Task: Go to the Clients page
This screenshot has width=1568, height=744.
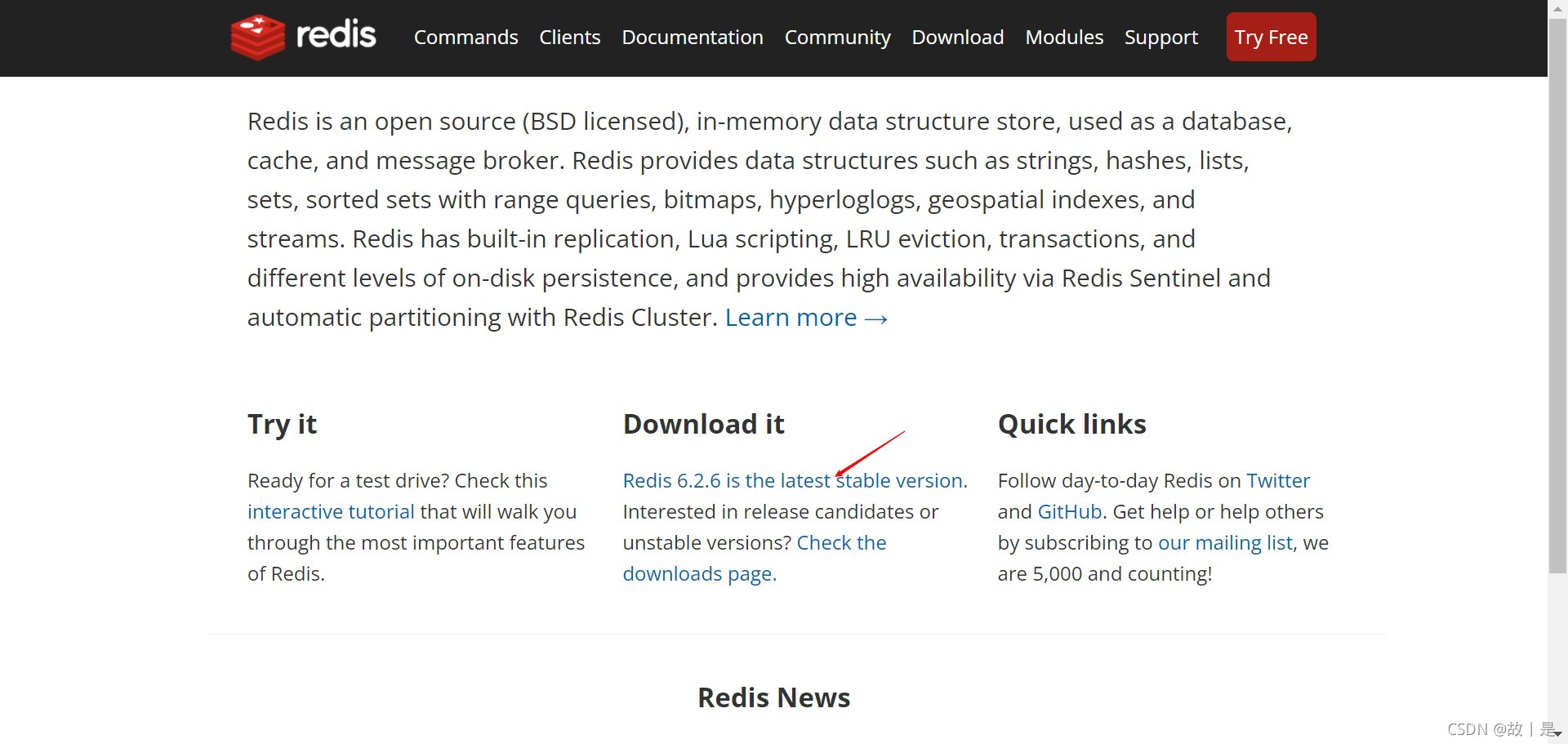Action: click(x=569, y=38)
